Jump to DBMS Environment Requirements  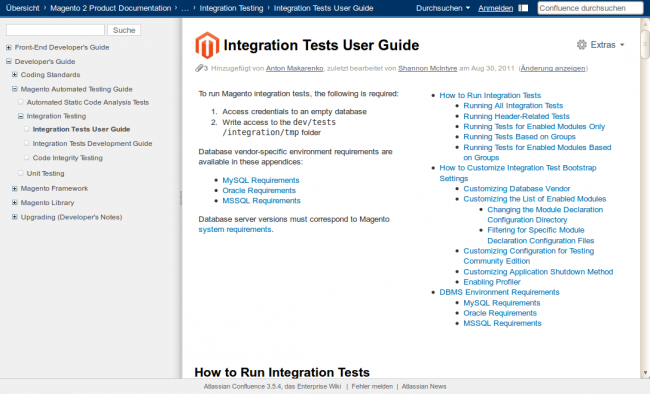coord(499,292)
